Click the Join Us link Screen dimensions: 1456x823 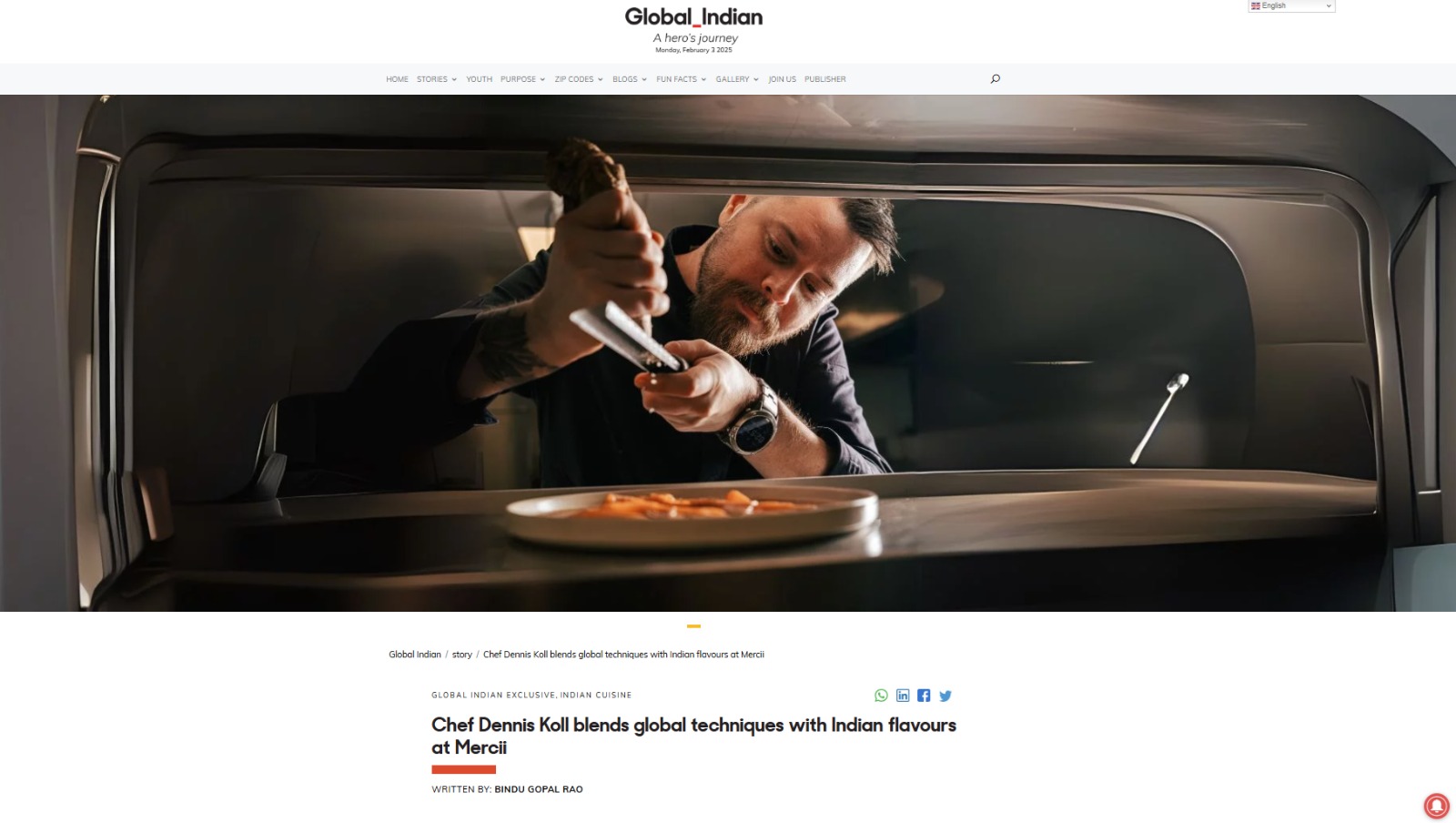[x=782, y=79]
